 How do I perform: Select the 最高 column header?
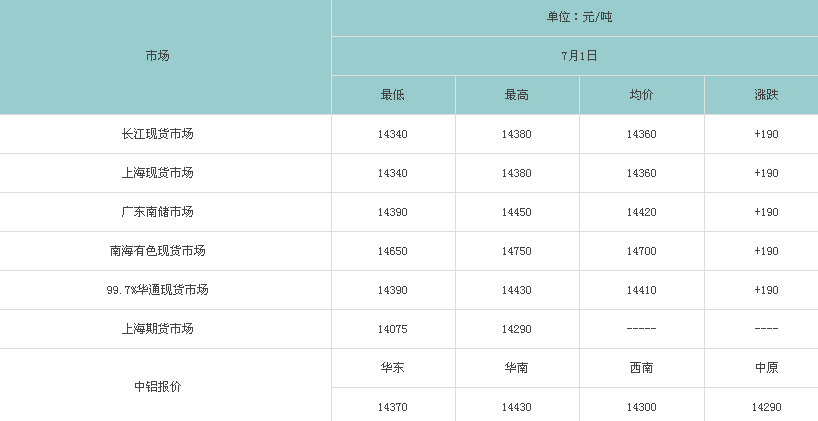click(516, 95)
